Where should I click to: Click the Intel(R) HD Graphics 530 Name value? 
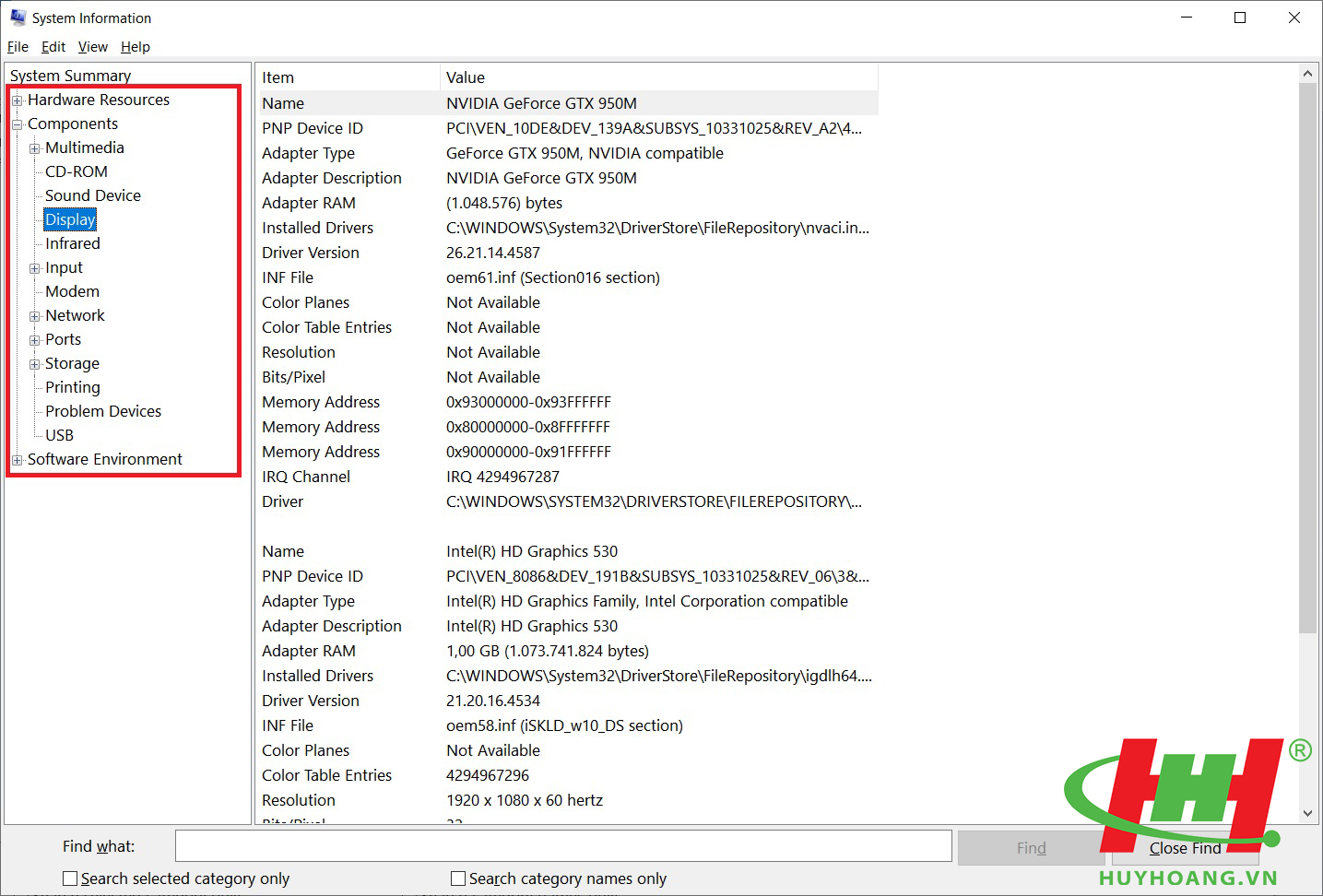click(x=532, y=551)
